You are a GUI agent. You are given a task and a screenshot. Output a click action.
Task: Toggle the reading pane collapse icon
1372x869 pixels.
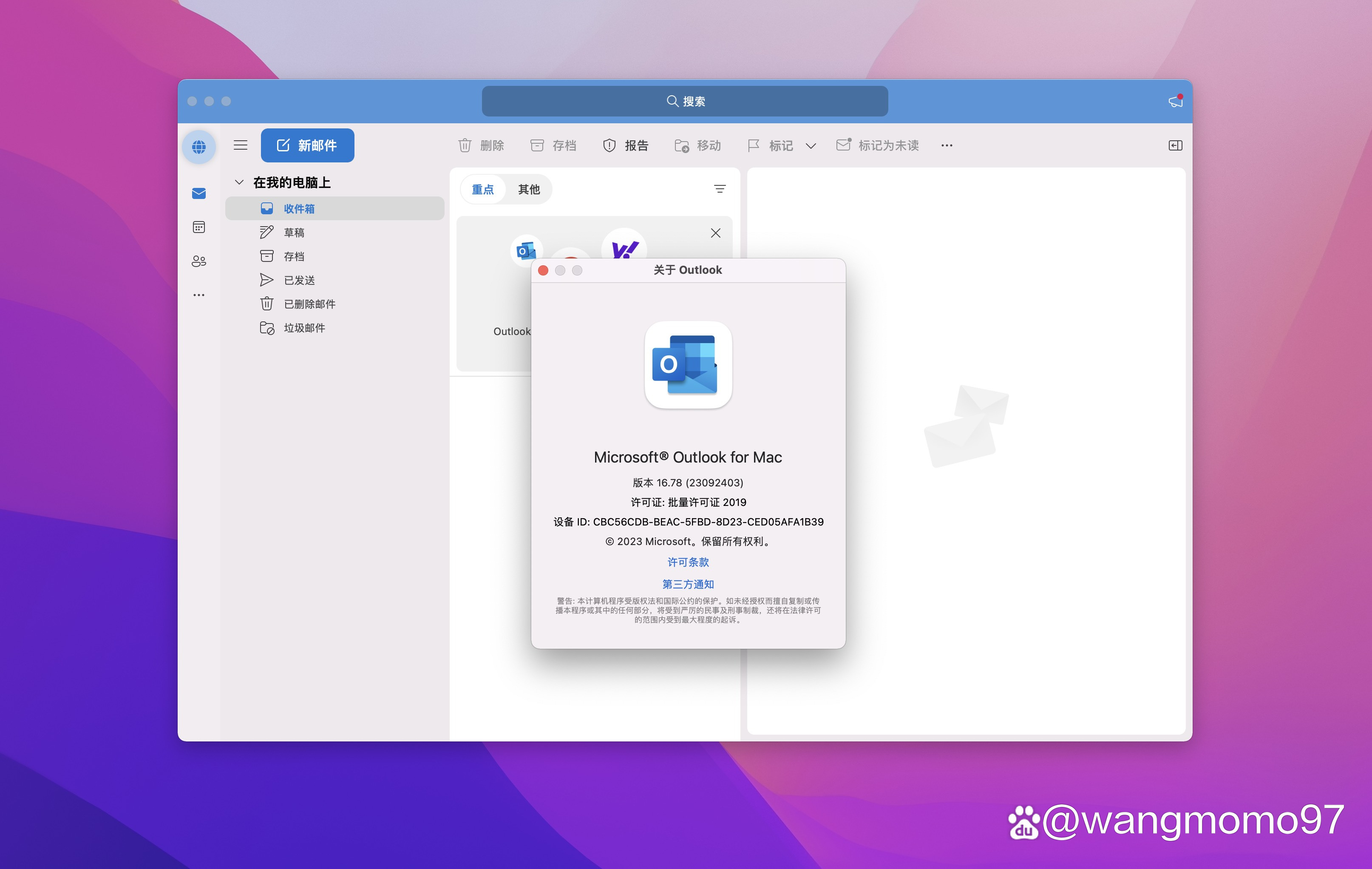[x=1176, y=145]
